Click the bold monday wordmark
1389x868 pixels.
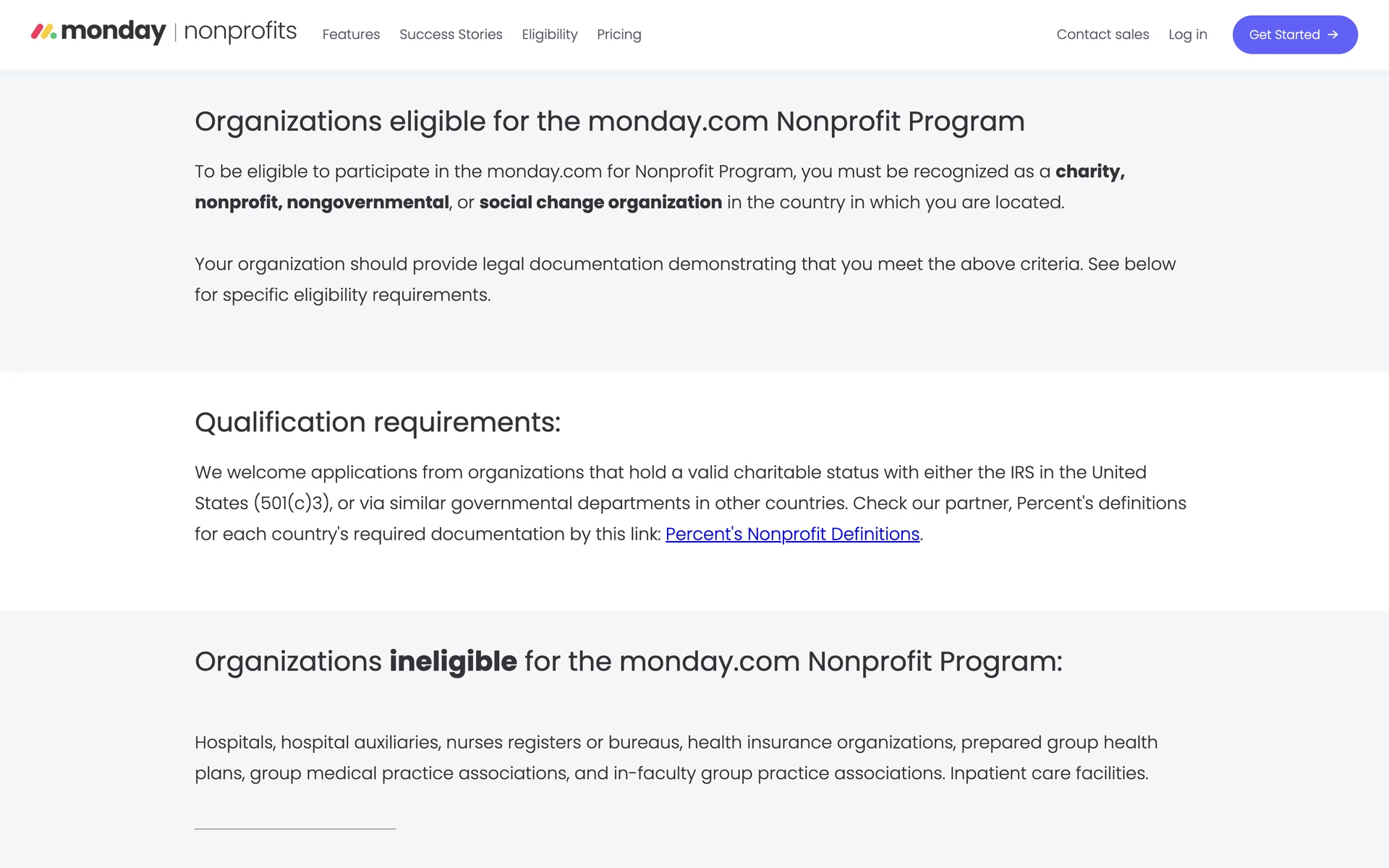(x=114, y=32)
